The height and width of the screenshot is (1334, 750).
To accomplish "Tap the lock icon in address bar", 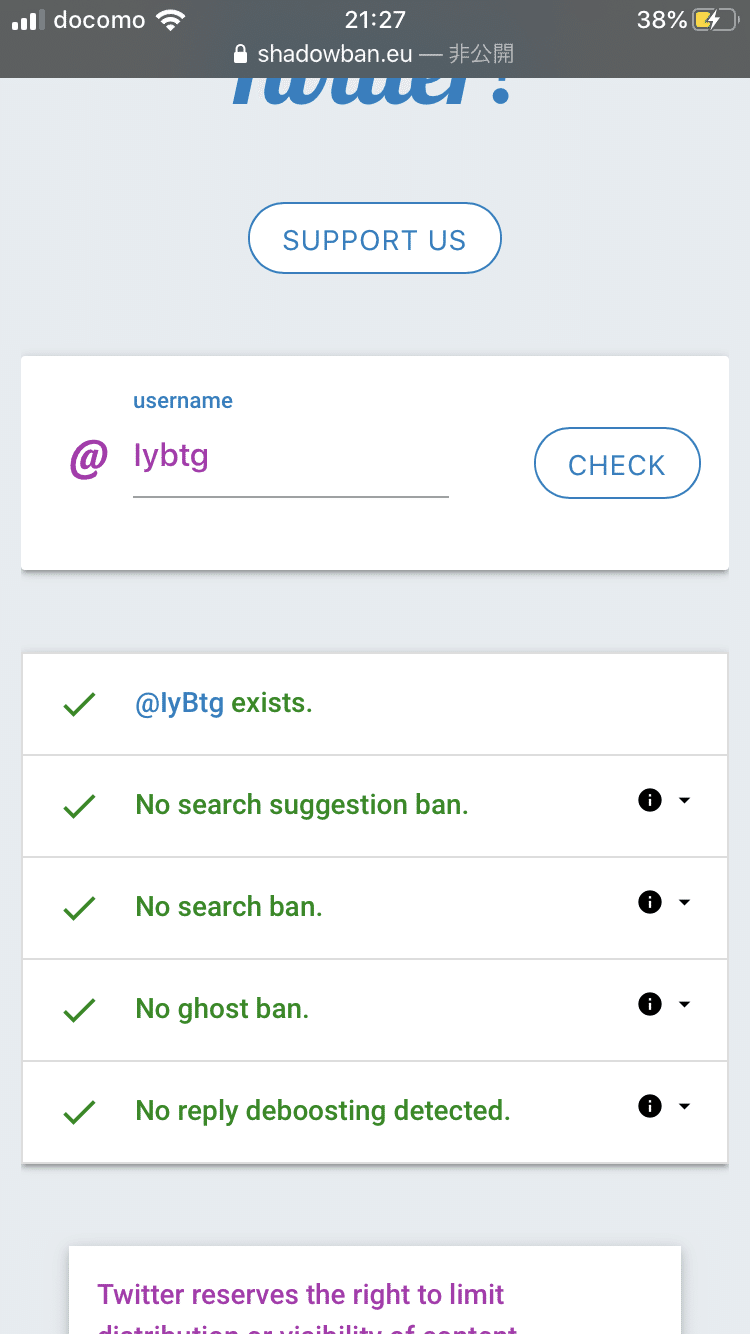I will coord(239,54).
